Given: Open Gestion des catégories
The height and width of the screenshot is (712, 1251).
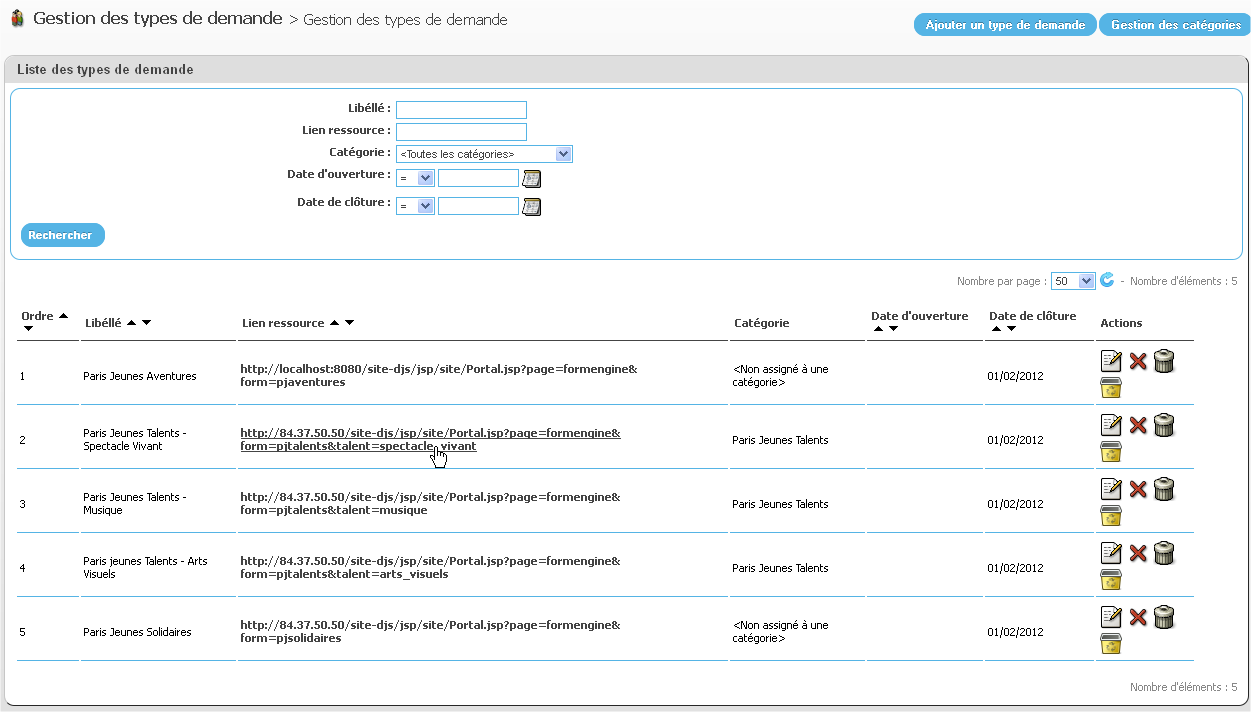Looking at the screenshot, I should (x=1174, y=25).
